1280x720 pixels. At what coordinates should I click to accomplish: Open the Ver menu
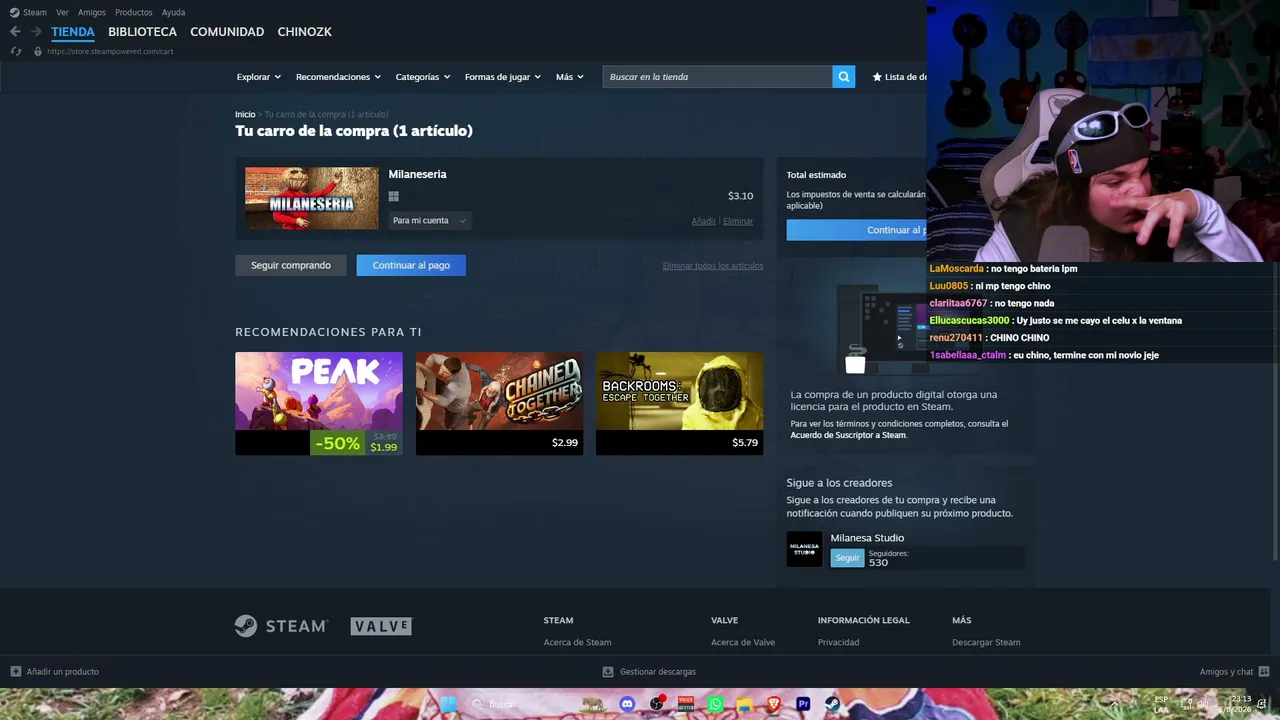point(62,12)
